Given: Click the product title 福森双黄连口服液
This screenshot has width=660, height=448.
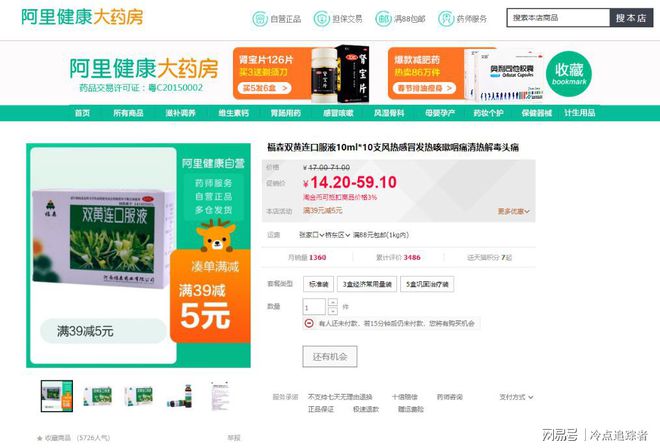Looking at the screenshot, I should click(x=392, y=147).
